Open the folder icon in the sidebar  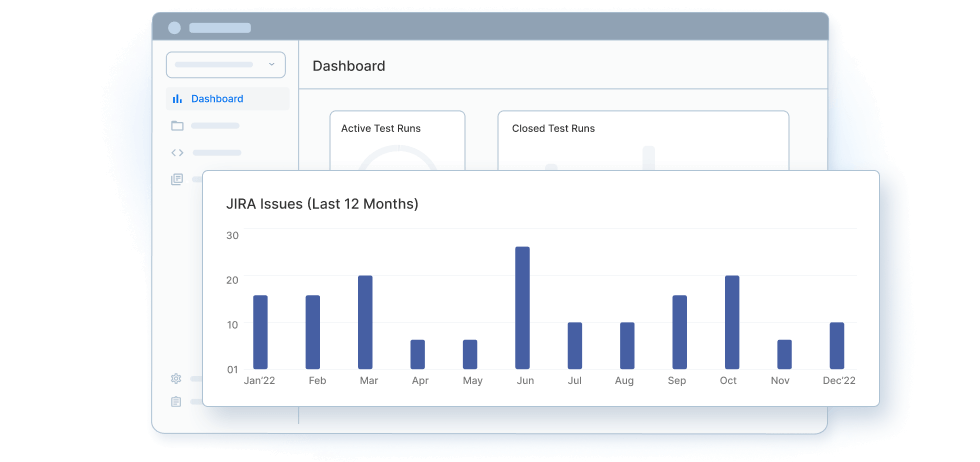coord(177,126)
